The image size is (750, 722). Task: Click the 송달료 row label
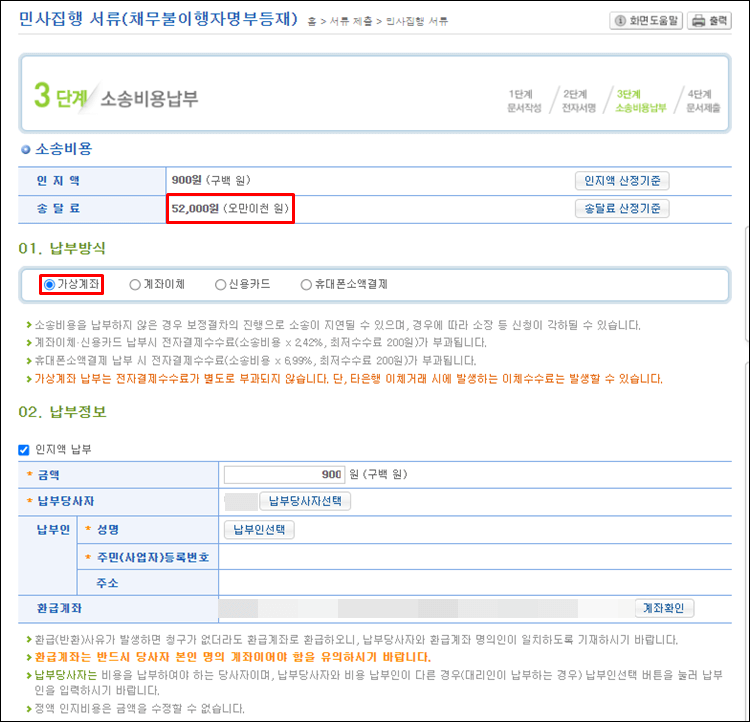coord(58,209)
